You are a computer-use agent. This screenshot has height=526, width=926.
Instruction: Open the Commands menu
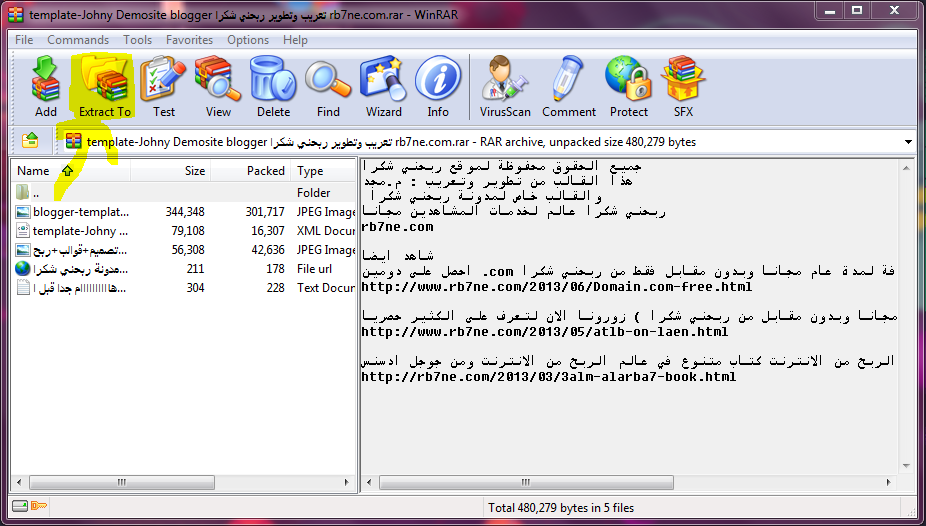click(78, 40)
